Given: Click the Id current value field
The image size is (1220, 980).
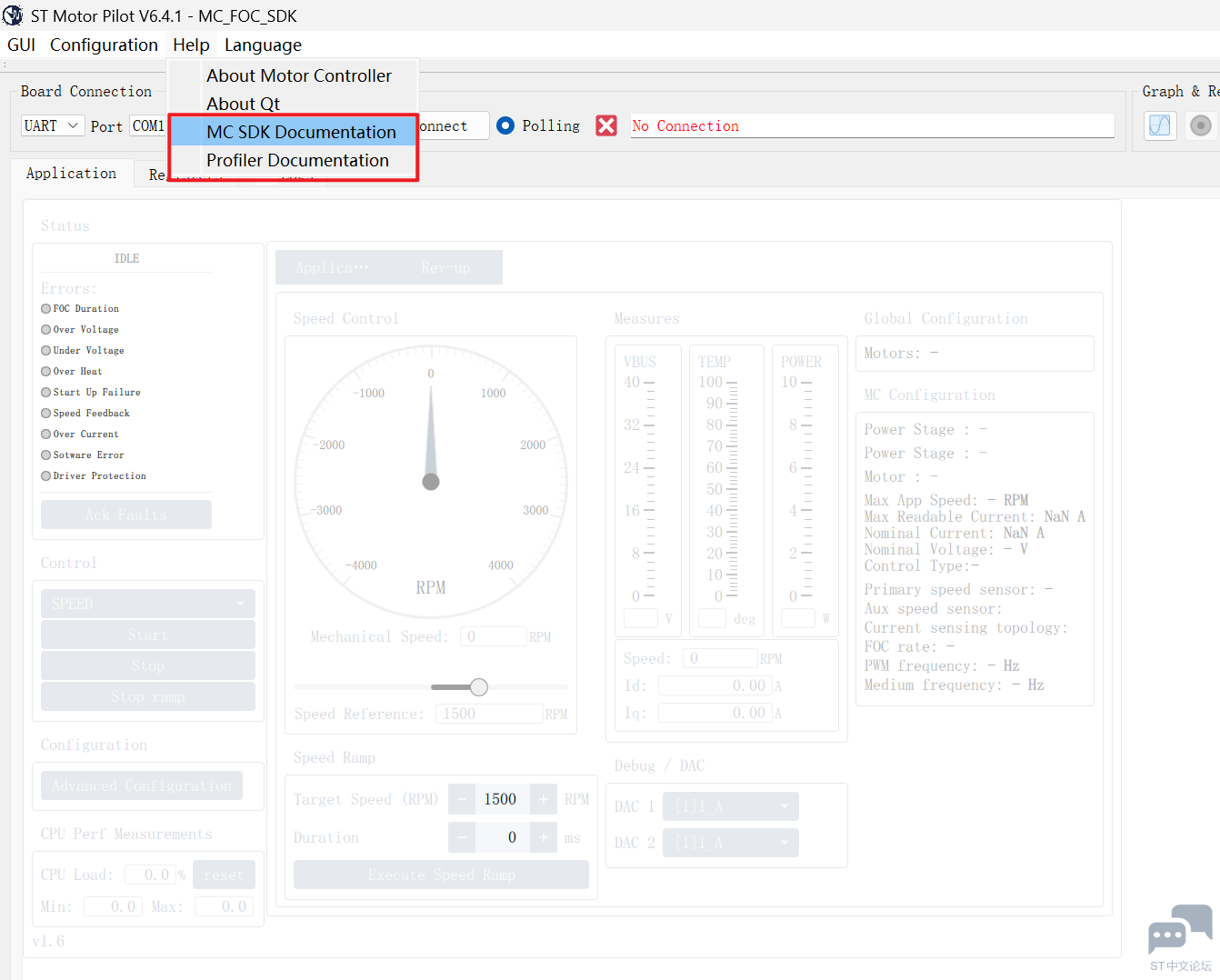Looking at the screenshot, I should (x=715, y=685).
